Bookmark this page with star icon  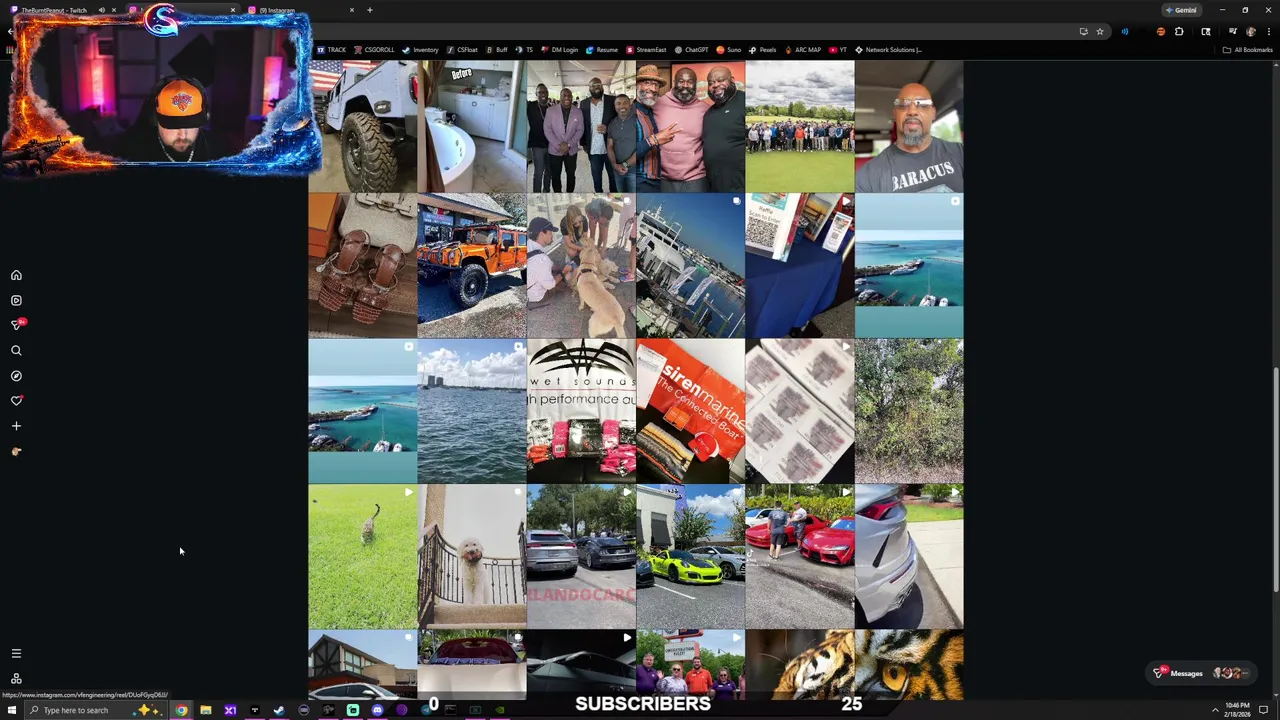click(x=1100, y=32)
